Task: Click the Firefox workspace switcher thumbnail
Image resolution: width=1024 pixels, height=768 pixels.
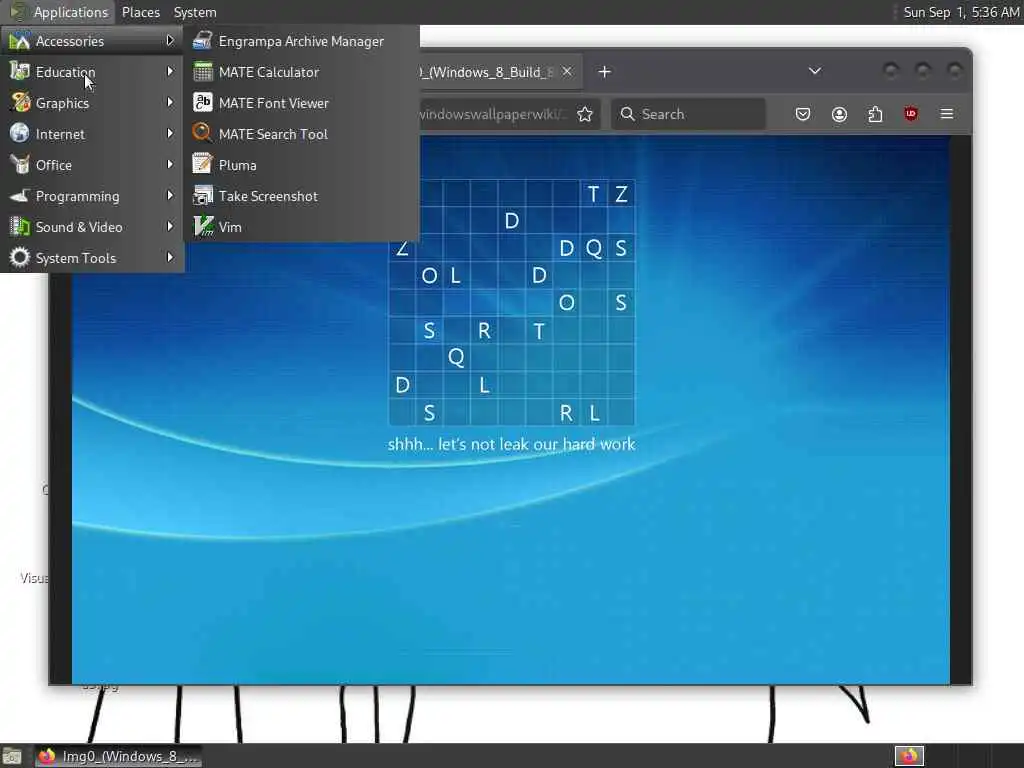Action: [x=909, y=756]
